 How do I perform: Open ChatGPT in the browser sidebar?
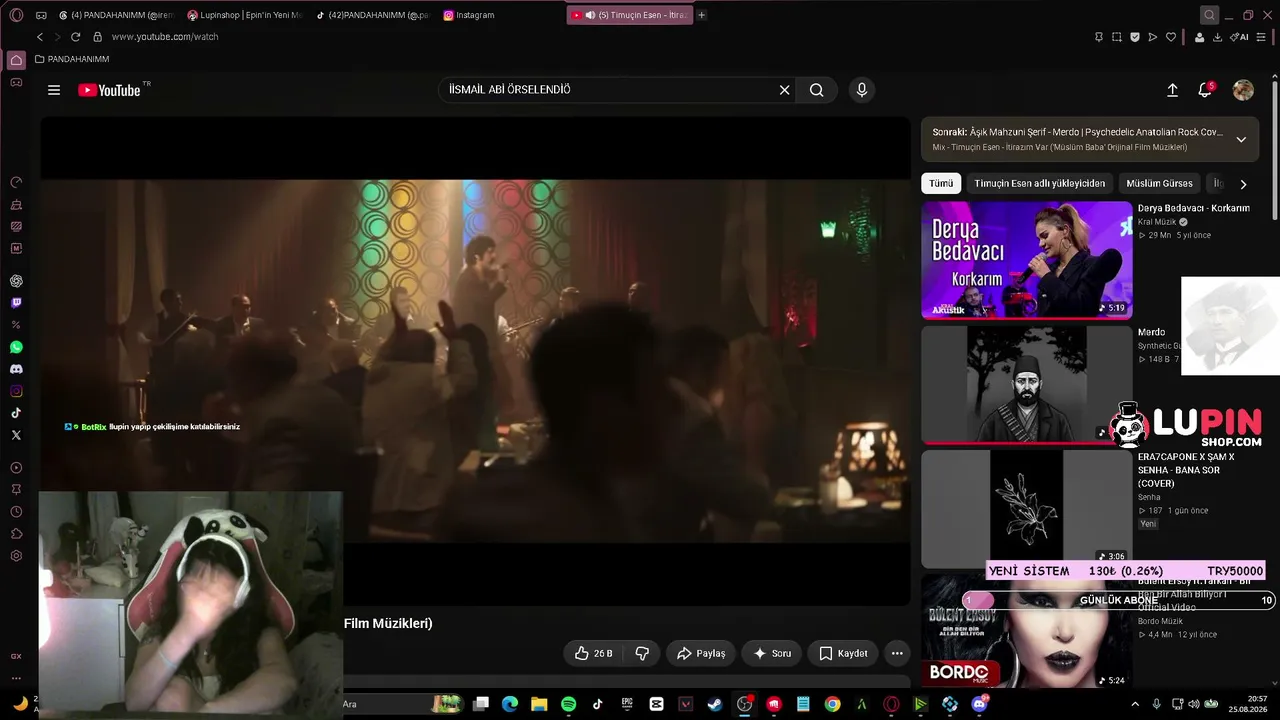[x=16, y=281]
